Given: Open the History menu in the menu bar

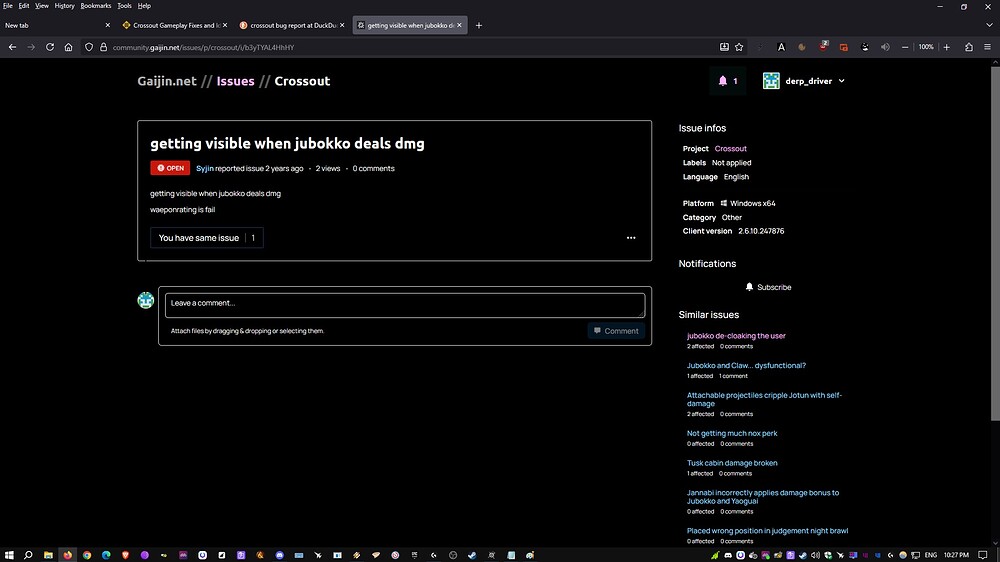Looking at the screenshot, I should (64, 6).
